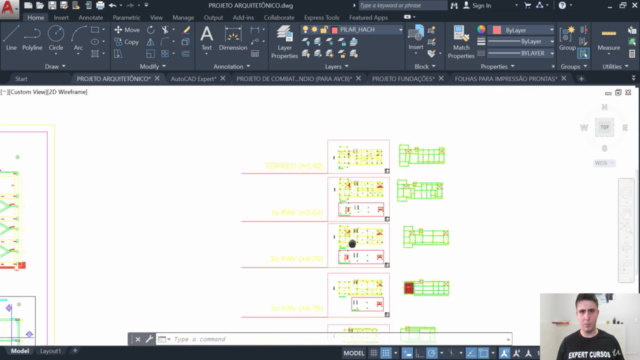Image resolution: width=640 pixels, height=360 pixels.
Task: Open the Annotate ribbon tab
Action: click(x=91, y=18)
